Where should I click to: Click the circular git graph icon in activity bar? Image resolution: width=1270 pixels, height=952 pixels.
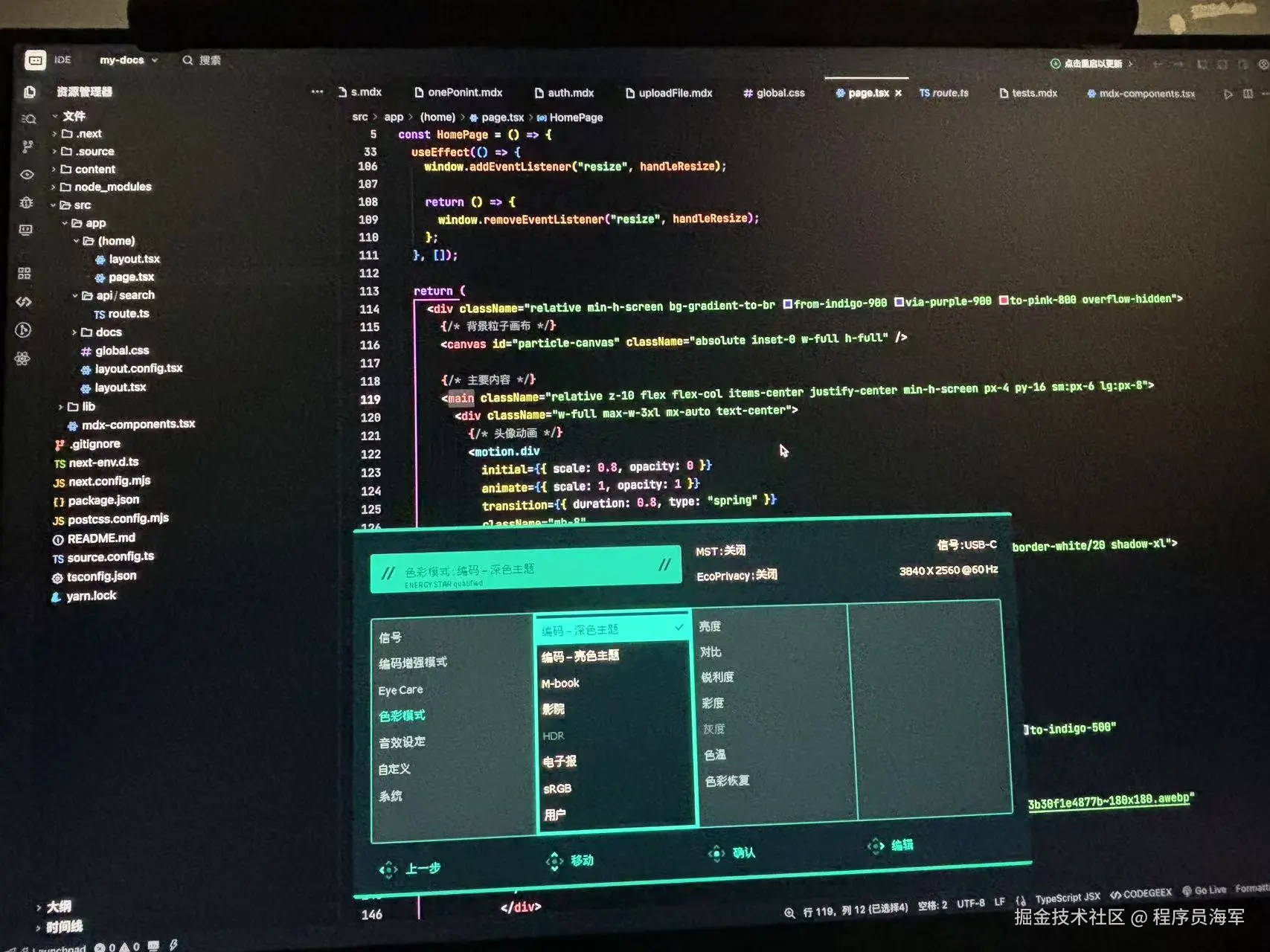click(x=23, y=330)
